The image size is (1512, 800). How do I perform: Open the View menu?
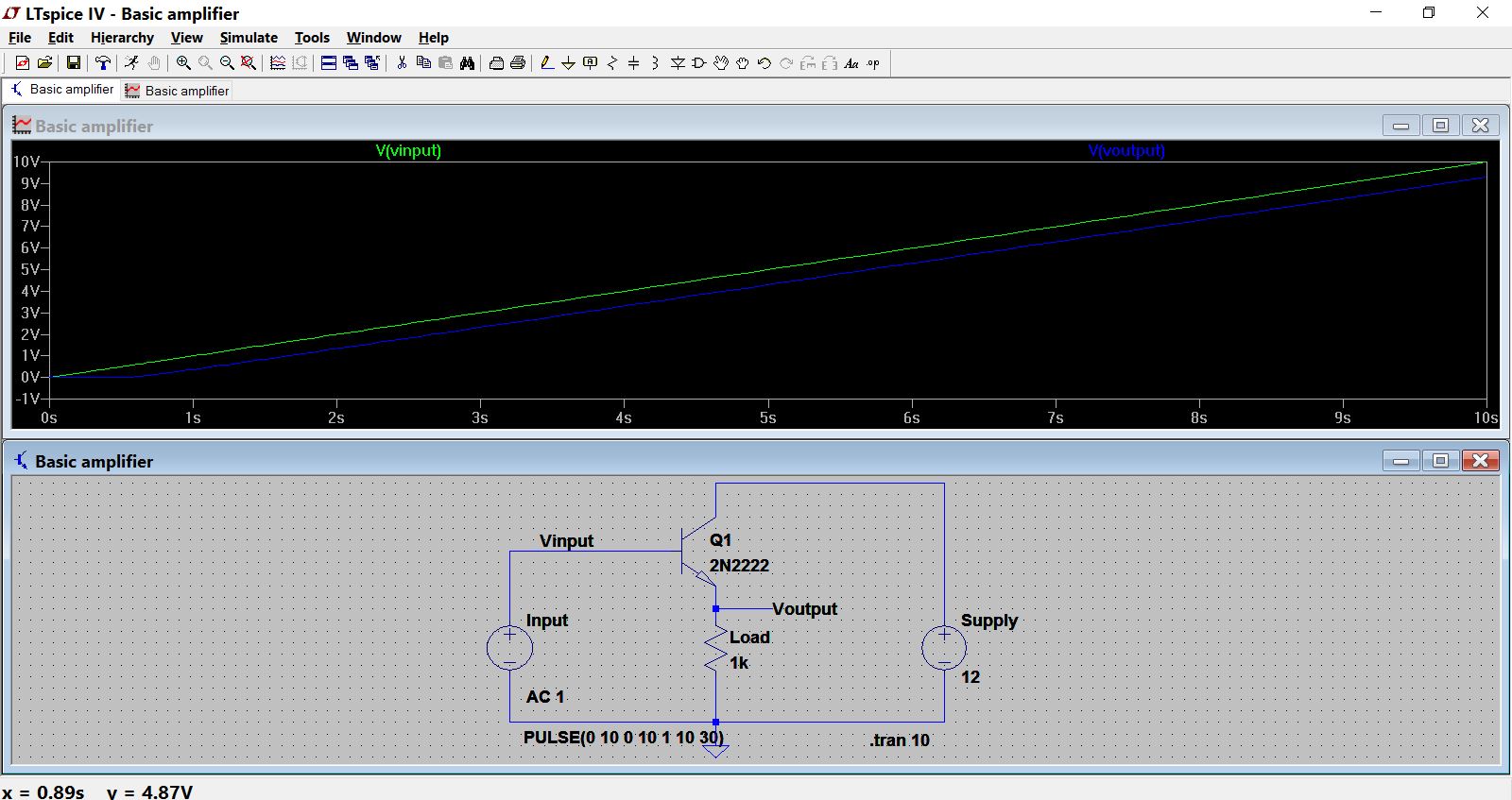(x=186, y=38)
